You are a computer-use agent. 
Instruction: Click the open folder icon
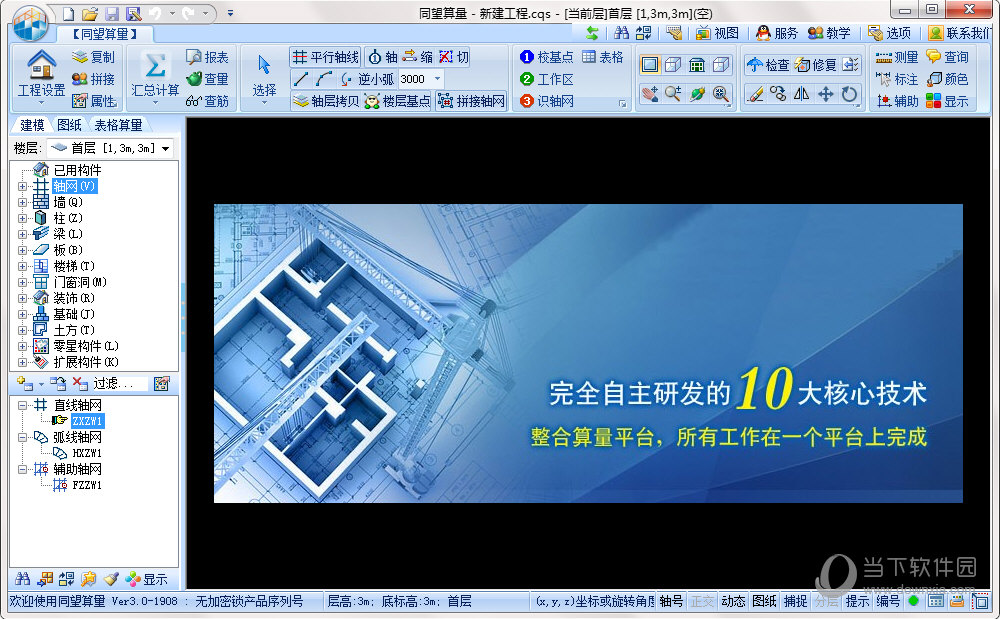click(90, 13)
